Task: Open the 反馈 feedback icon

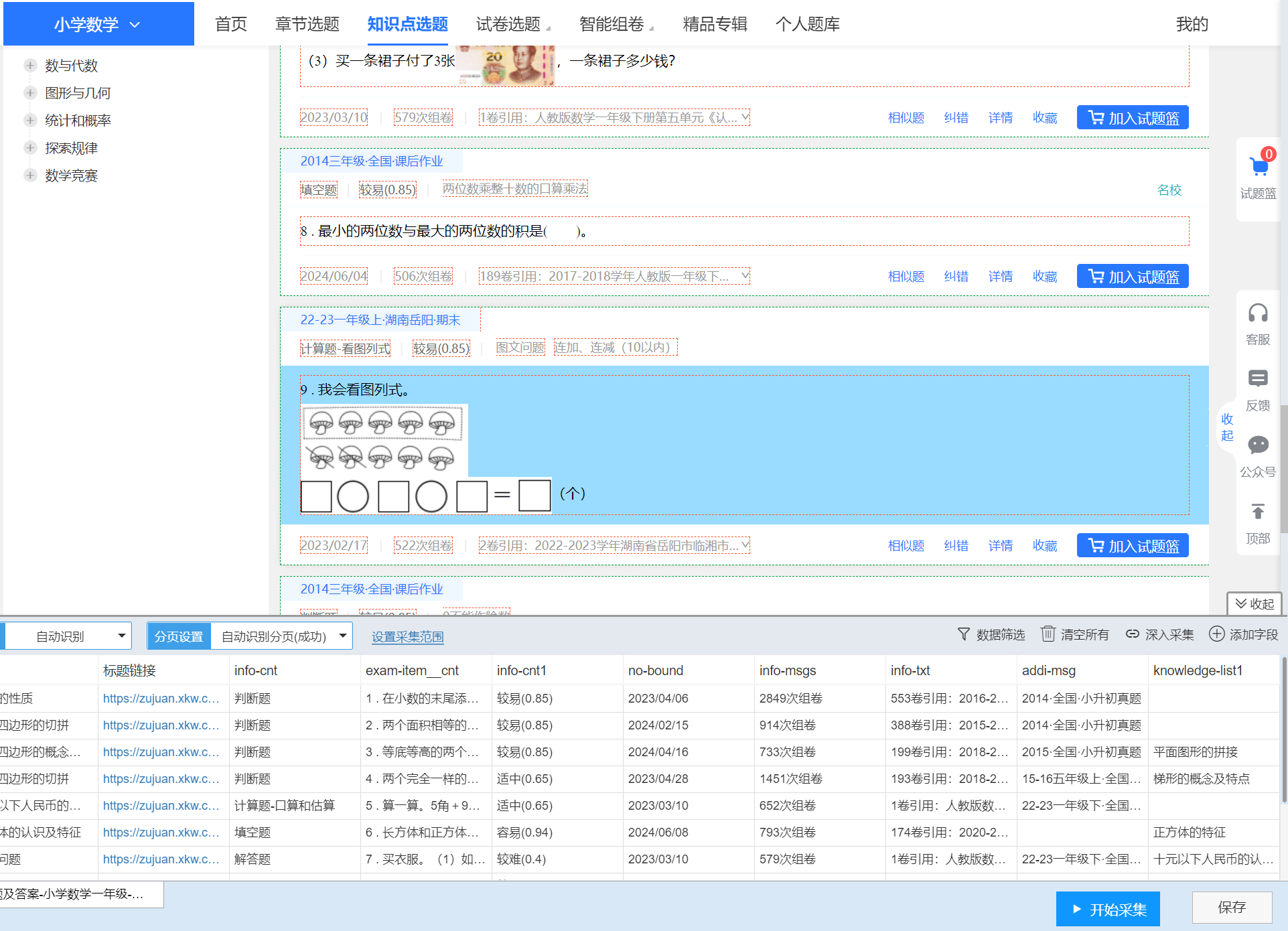Action: [x=1258, y=379]
